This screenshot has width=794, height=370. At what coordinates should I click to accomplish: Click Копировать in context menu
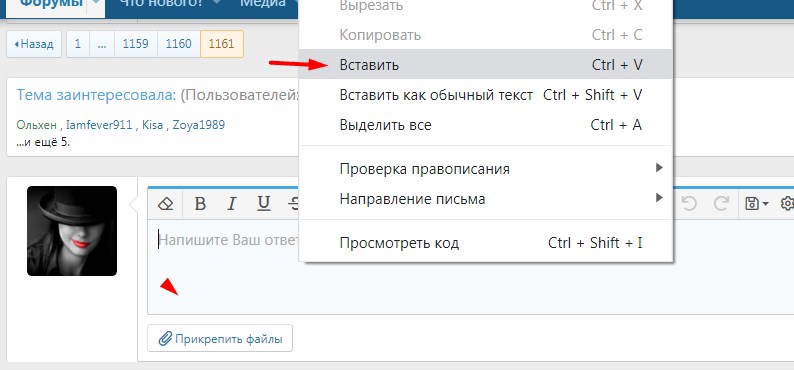click(486, 35)
